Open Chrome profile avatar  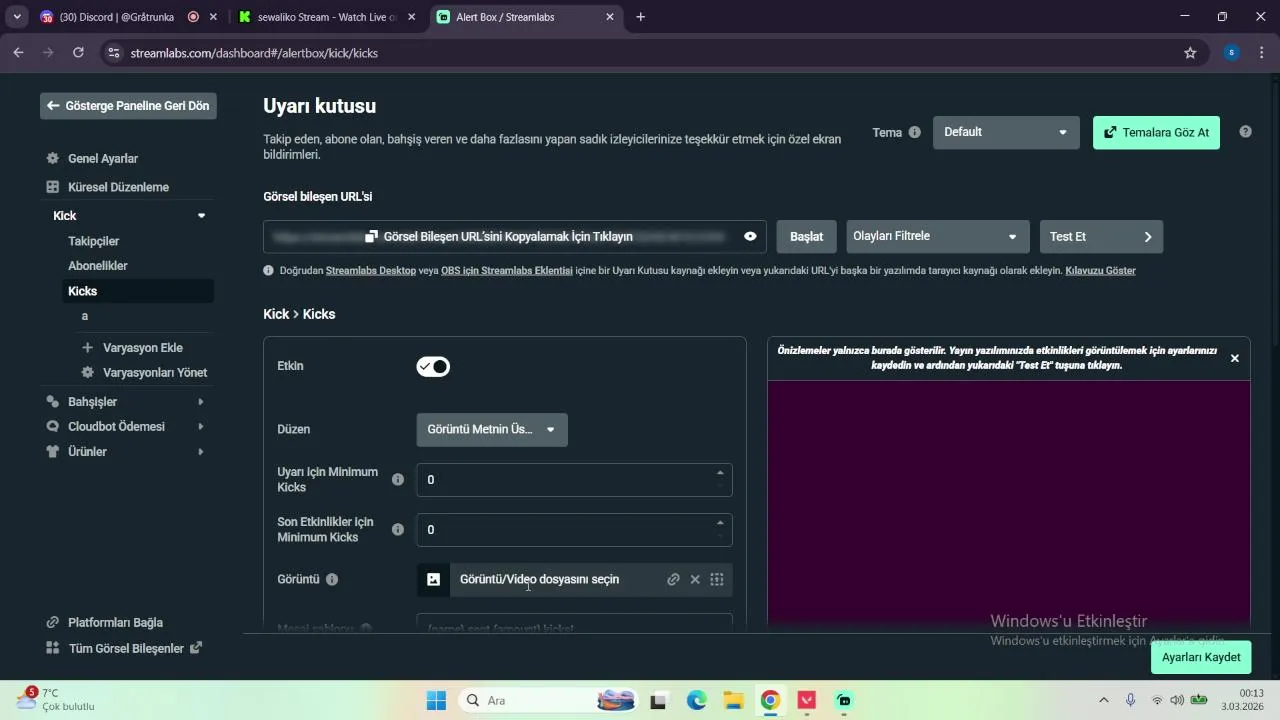point(1232,53)
